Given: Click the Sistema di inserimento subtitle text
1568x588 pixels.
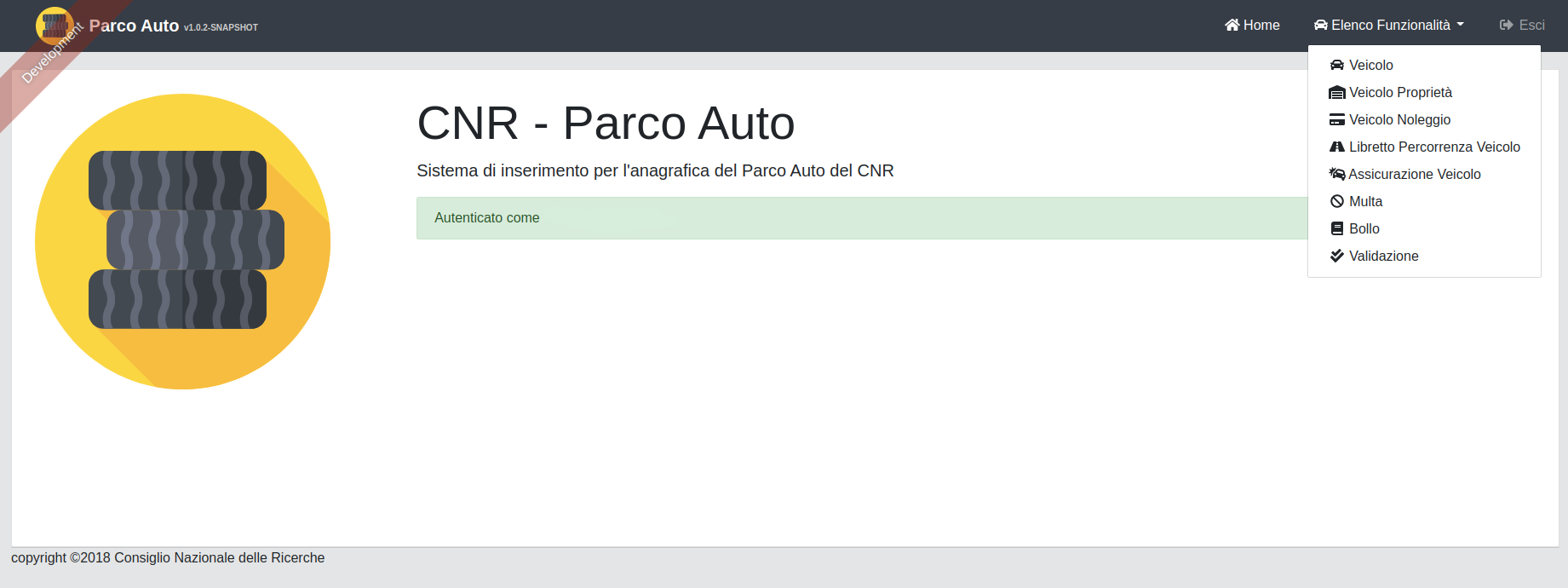Looking at the screenshot, I should (x=655, y=170).
